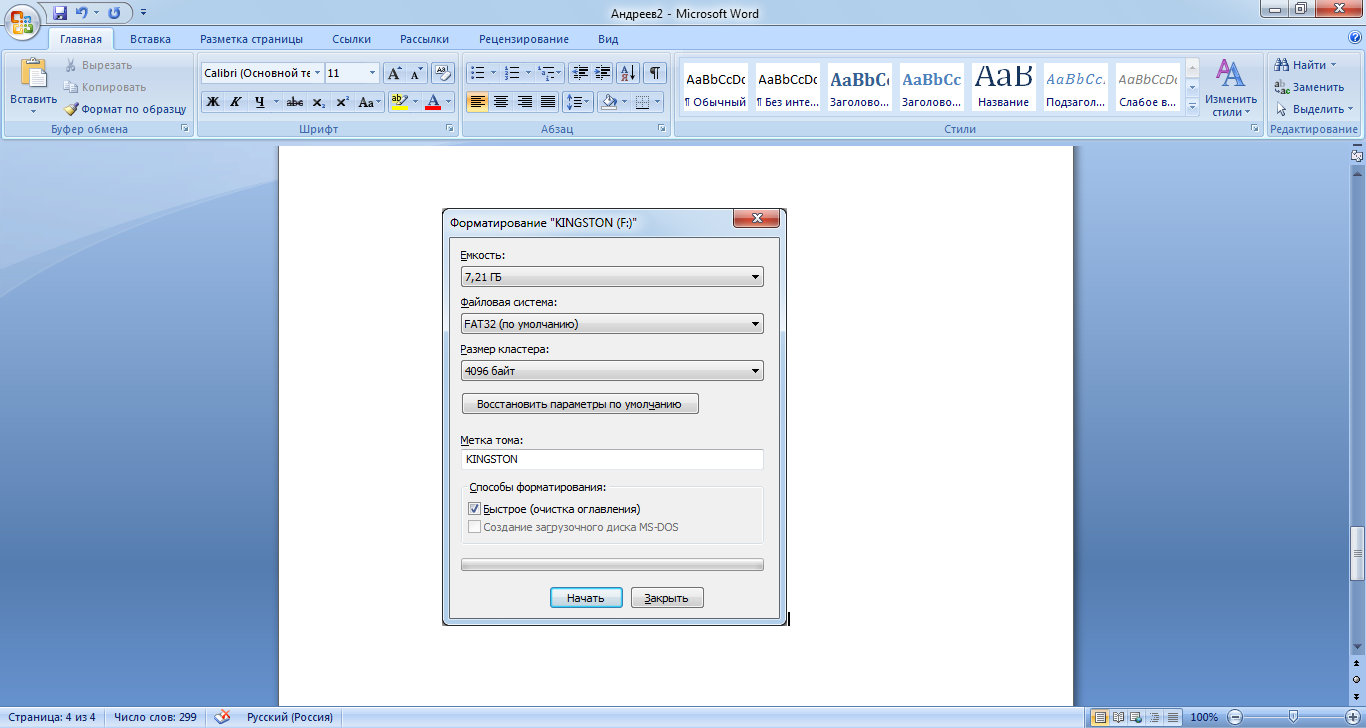Align text to the right
The image size is (1366, 728).
[524, 102]
